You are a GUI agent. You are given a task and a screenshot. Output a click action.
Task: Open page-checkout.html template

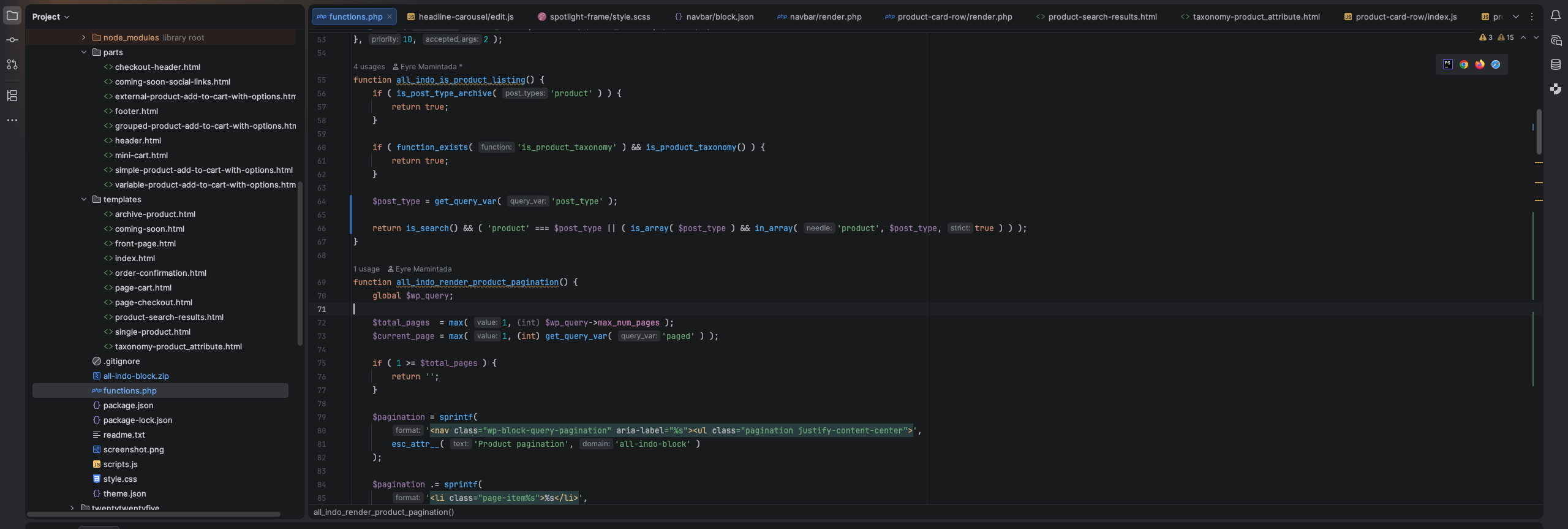[x=154, y=302]
